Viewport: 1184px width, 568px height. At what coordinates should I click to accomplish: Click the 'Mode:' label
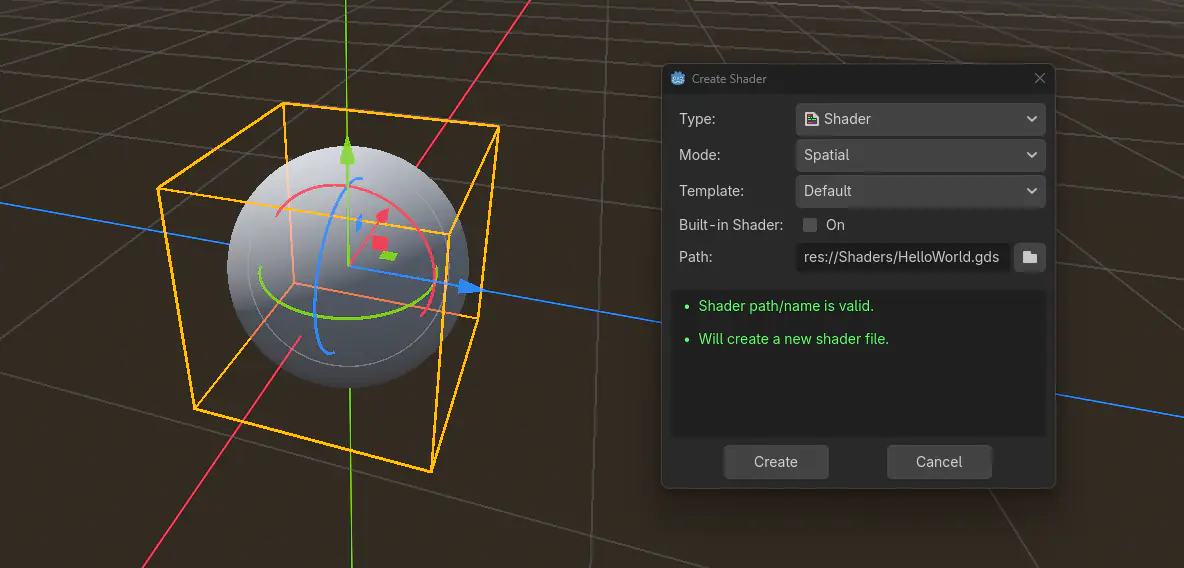pos(700,155)
